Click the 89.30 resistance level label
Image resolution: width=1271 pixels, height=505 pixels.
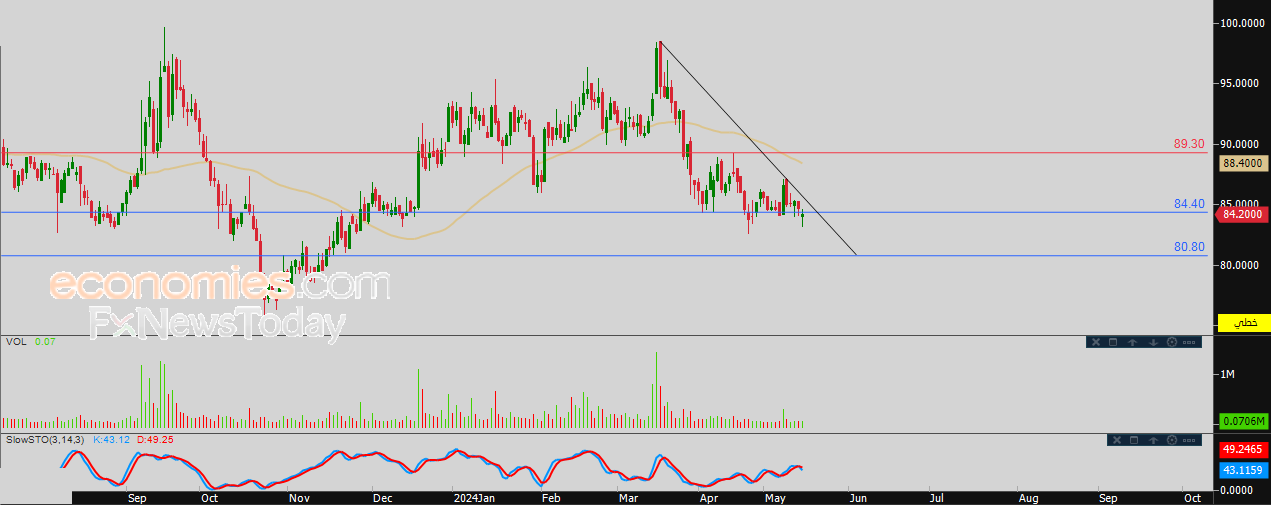coord(1188,145)
